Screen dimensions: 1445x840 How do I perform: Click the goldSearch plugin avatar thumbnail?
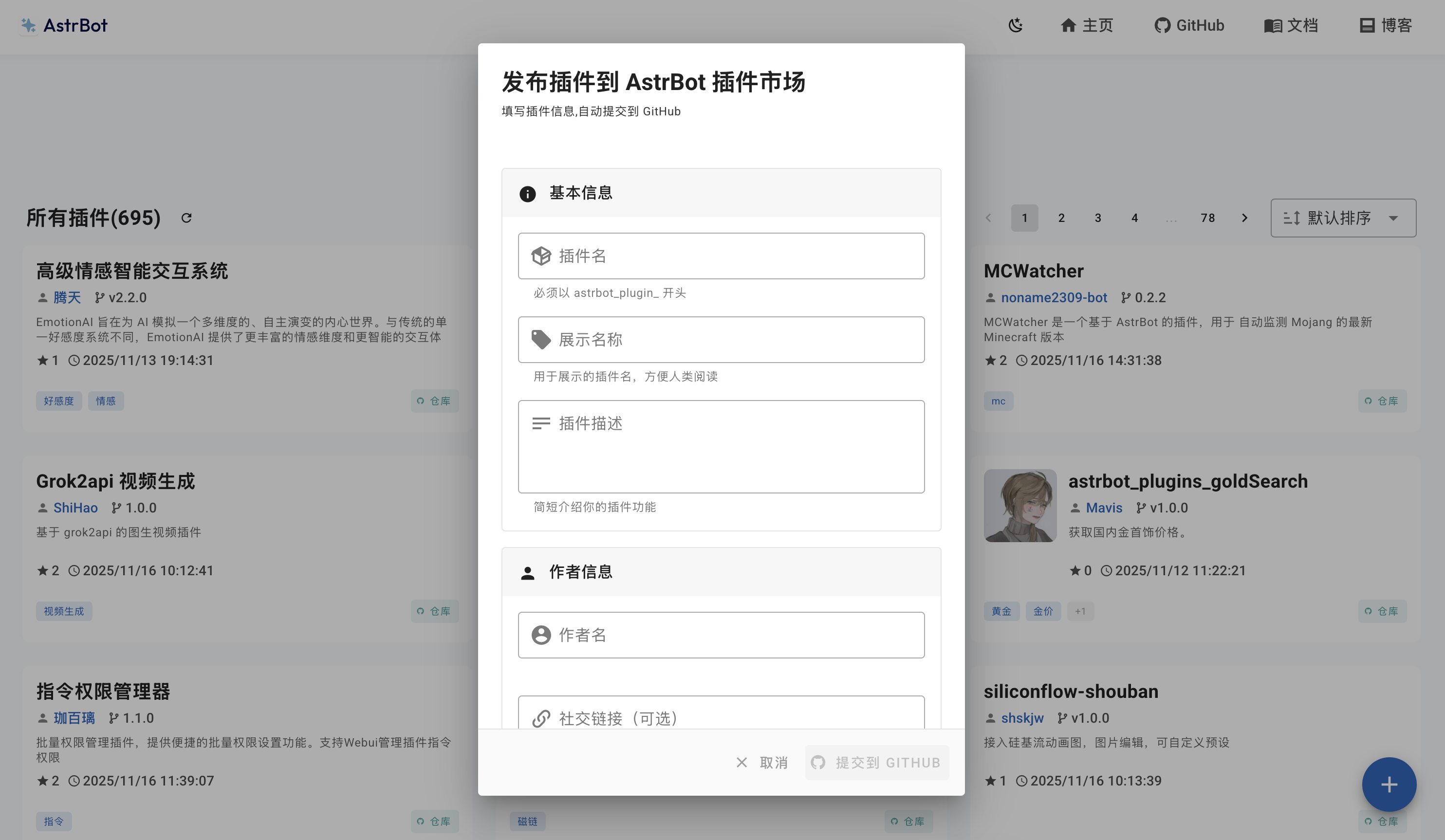(x=1019, y=505)
